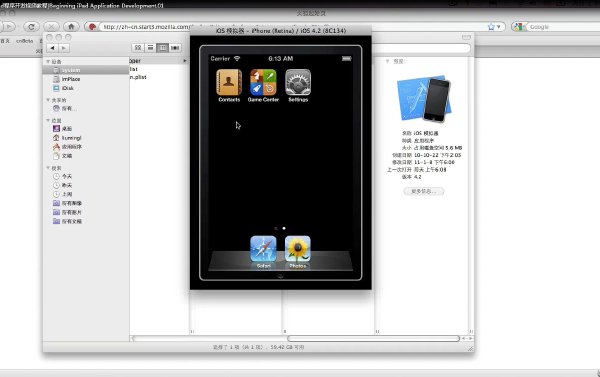Select the file ending in n.plist
The height and width of the screenshot is (377, 600).
pos(138,77)
